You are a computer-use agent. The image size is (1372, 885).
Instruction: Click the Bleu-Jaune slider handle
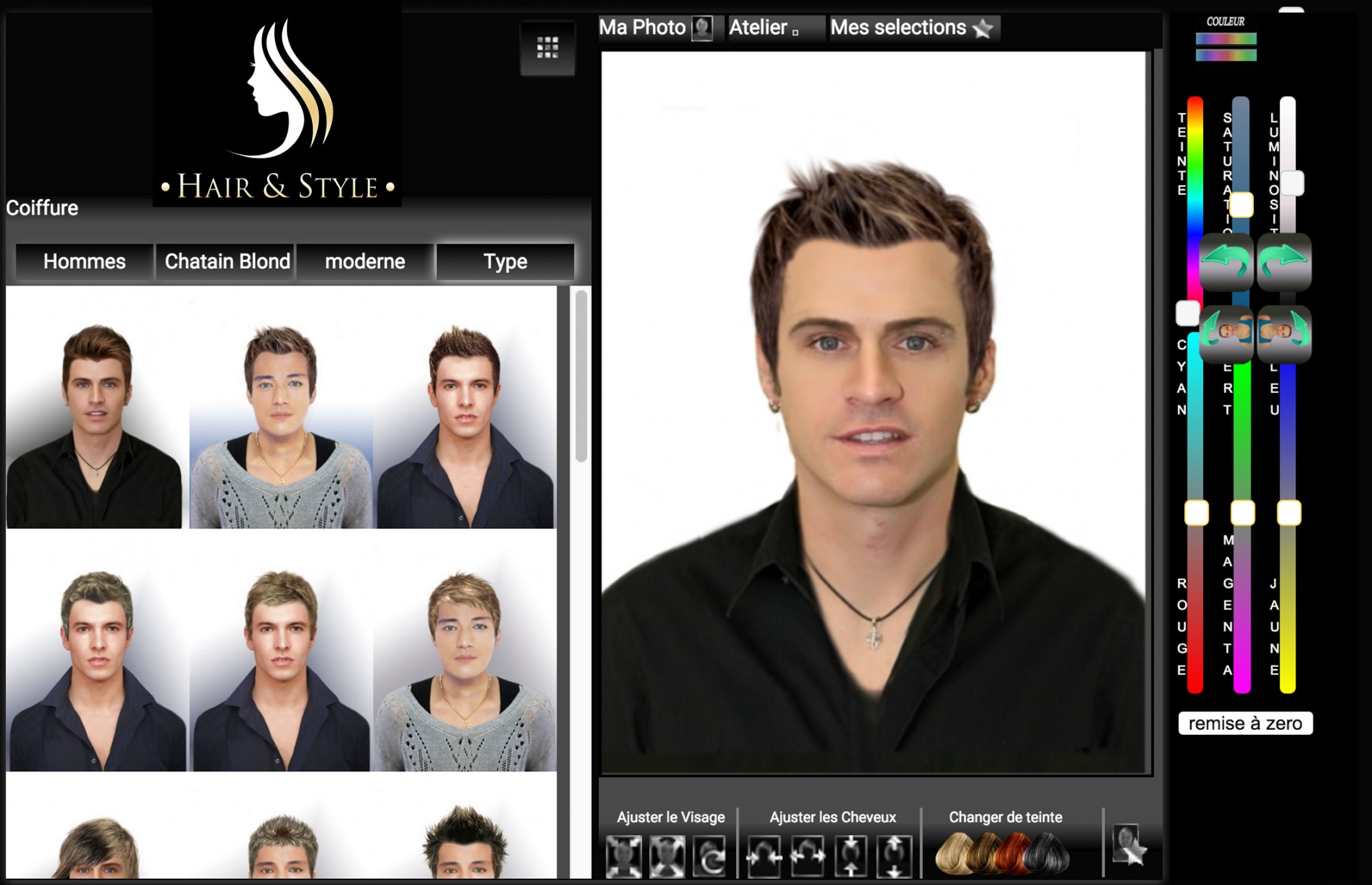click(x=1288, y=512)
